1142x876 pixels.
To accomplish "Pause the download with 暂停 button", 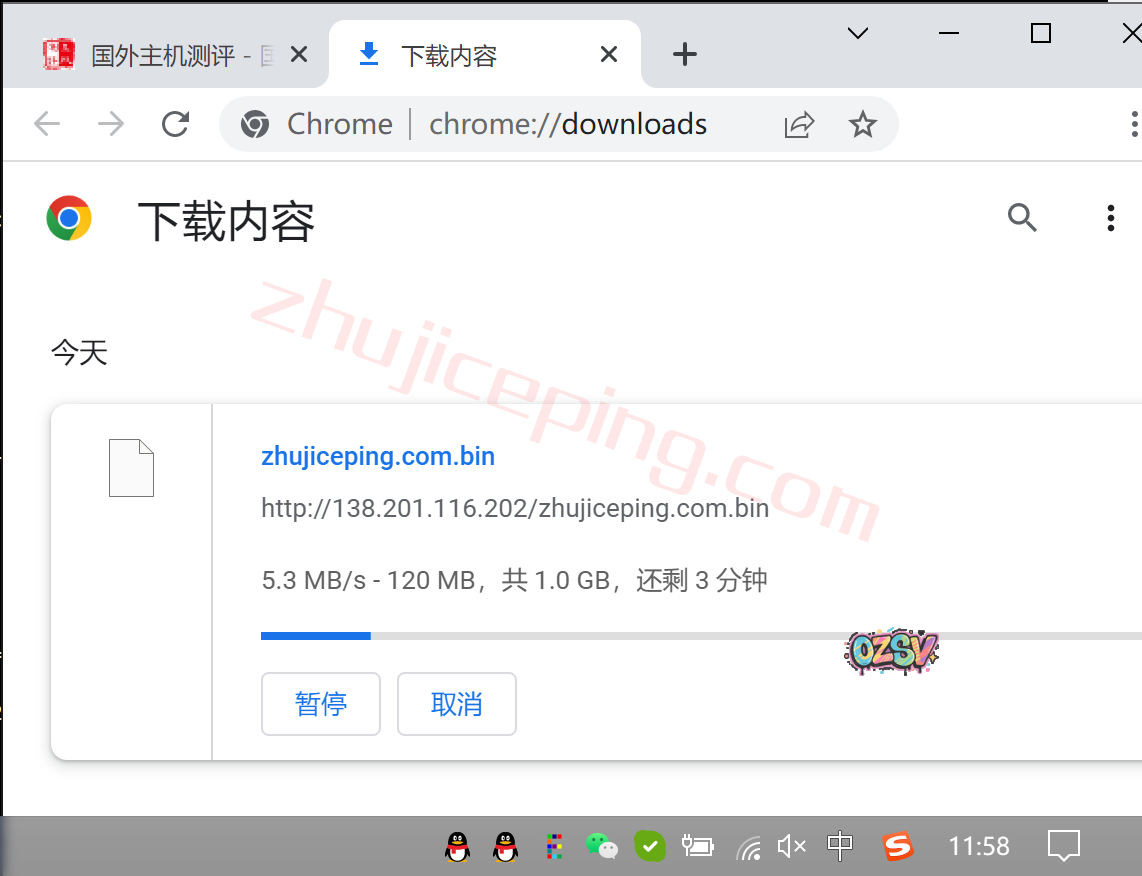I will (x=320, y=704).
